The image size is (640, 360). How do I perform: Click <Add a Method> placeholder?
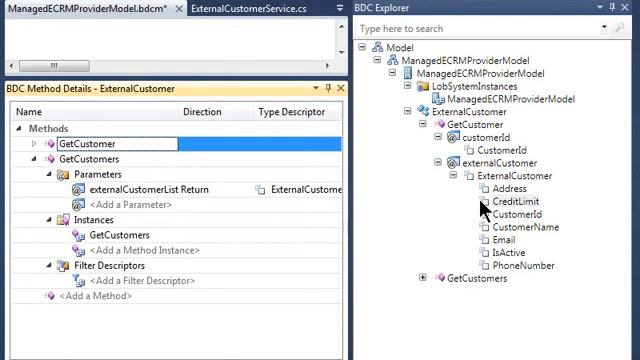tap(96, 296)
